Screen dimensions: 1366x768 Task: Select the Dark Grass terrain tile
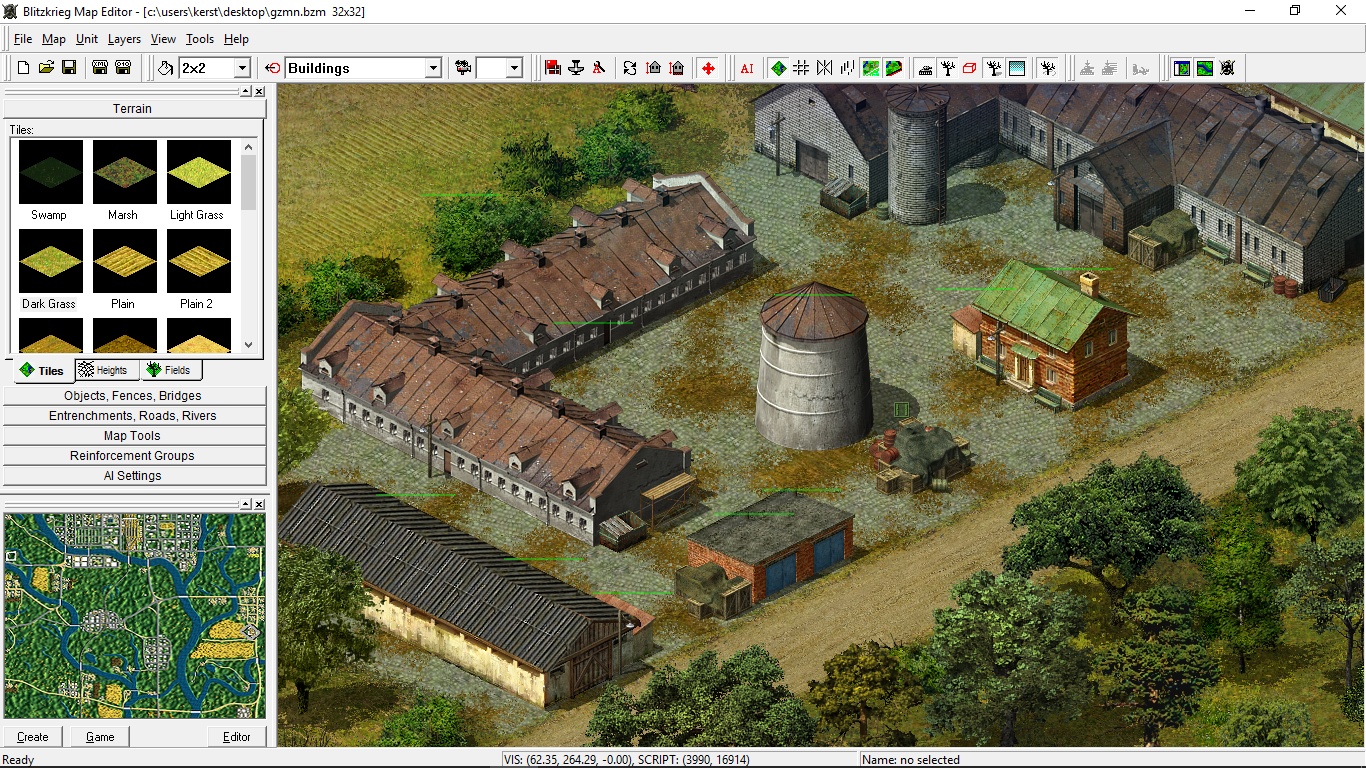click(x=49, y=269)
